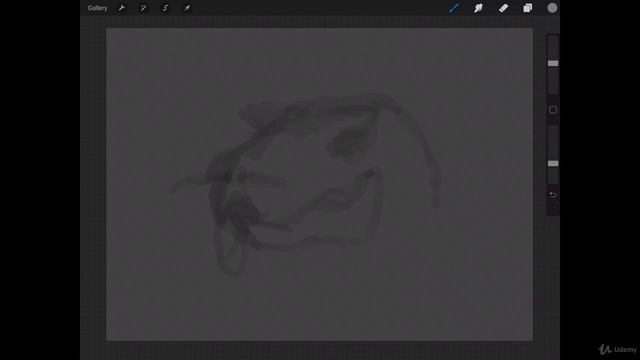Click the brush size slider handle
Screen dimensions: 640x360
(x=553, y=63)
